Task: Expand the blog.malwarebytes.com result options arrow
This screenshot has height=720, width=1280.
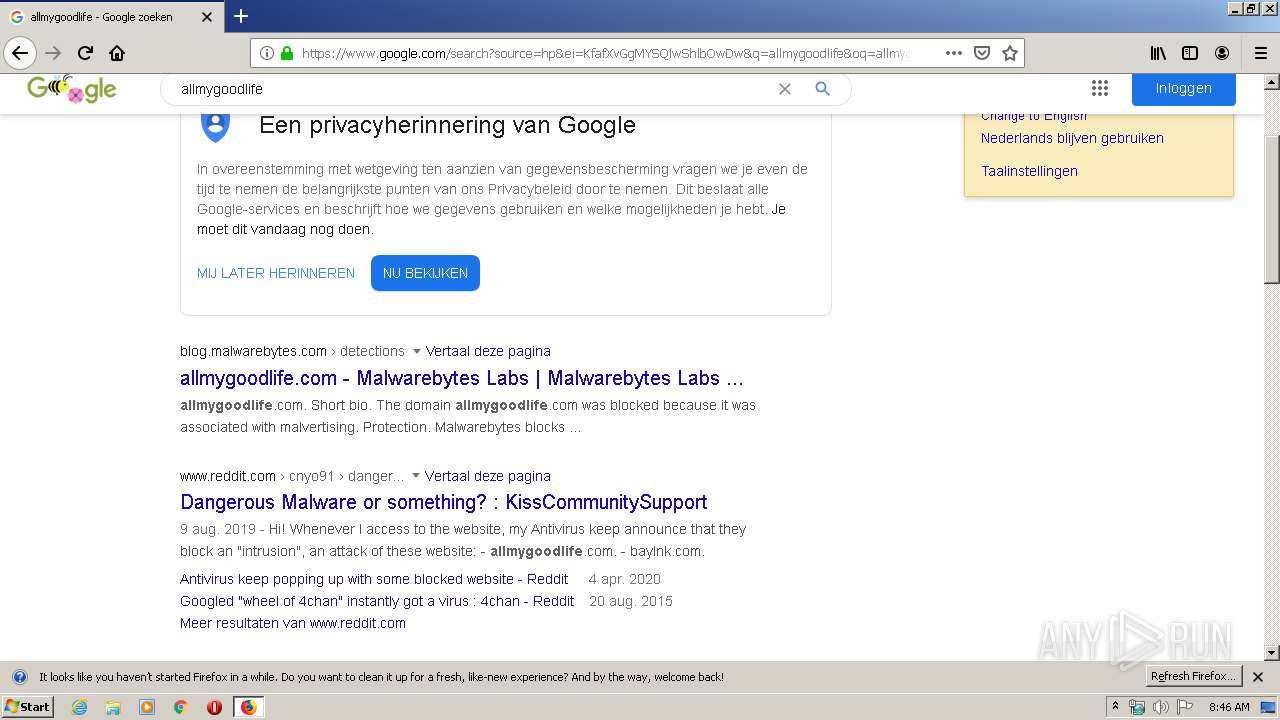Action: click(416, 351)
